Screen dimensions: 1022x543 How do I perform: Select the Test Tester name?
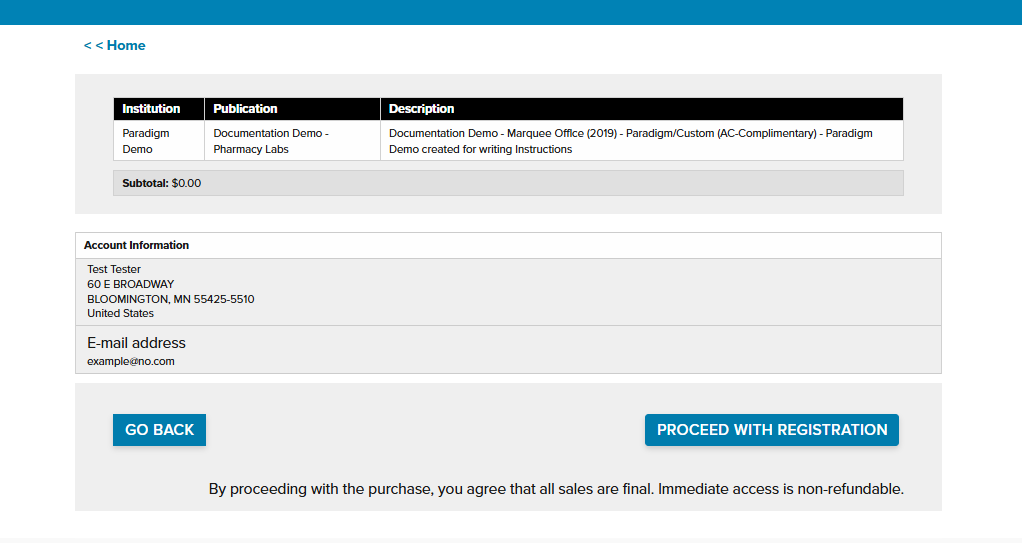114,269
